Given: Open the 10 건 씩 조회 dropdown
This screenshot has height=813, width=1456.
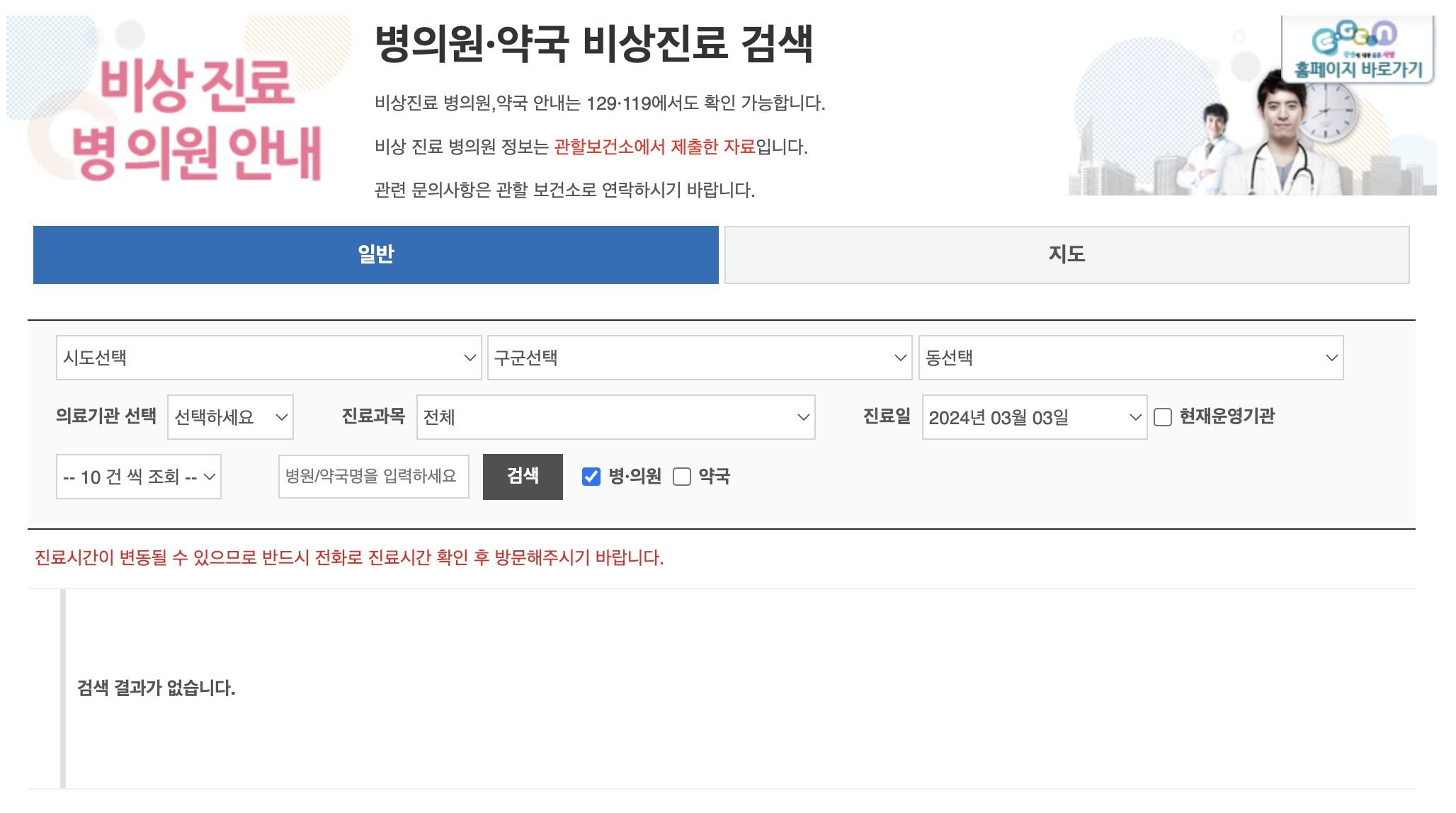Looking at the screenshot, I should [139, 477].
